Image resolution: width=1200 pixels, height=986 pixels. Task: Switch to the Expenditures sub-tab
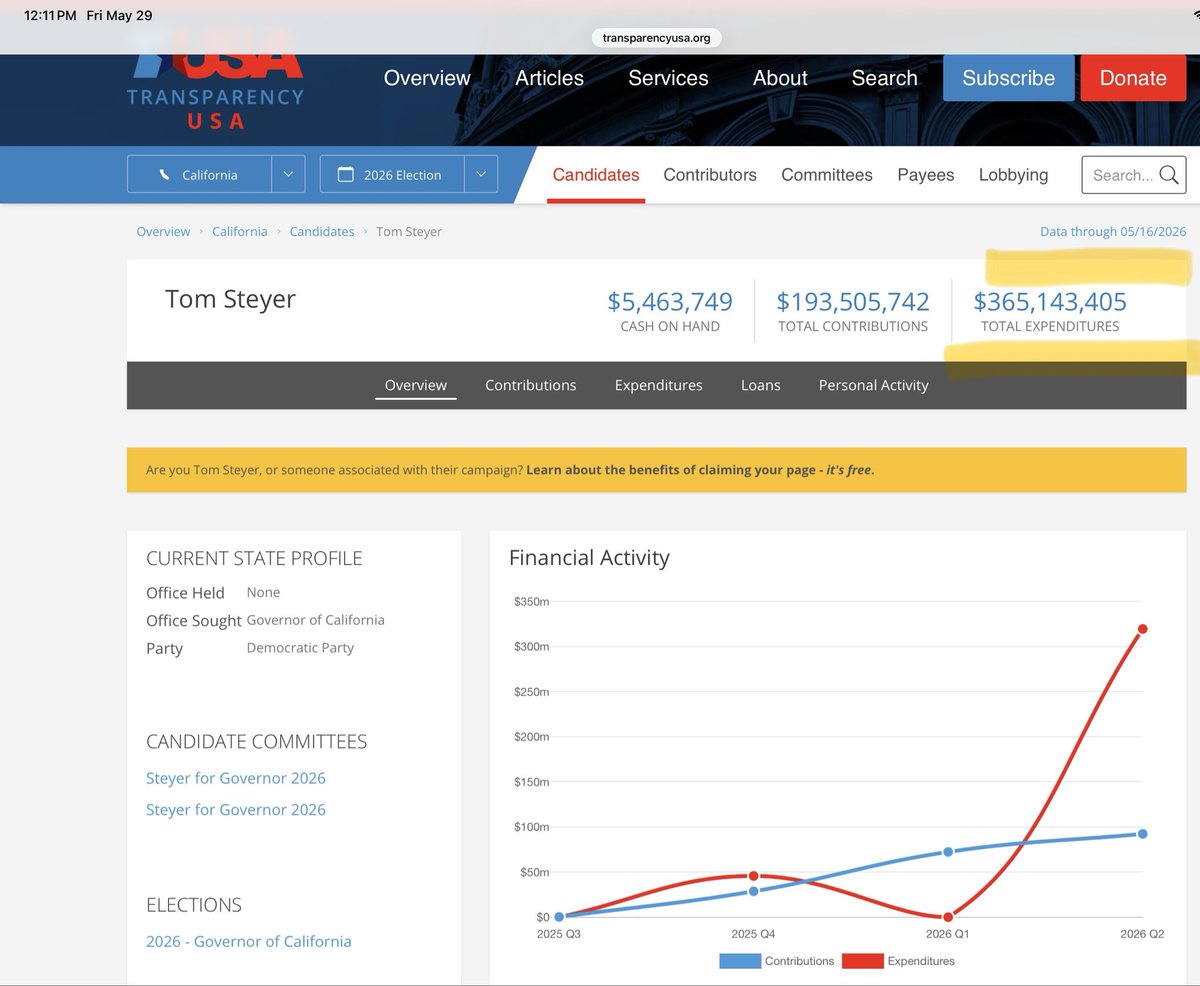pyautogui.click(x=659, y=385)
